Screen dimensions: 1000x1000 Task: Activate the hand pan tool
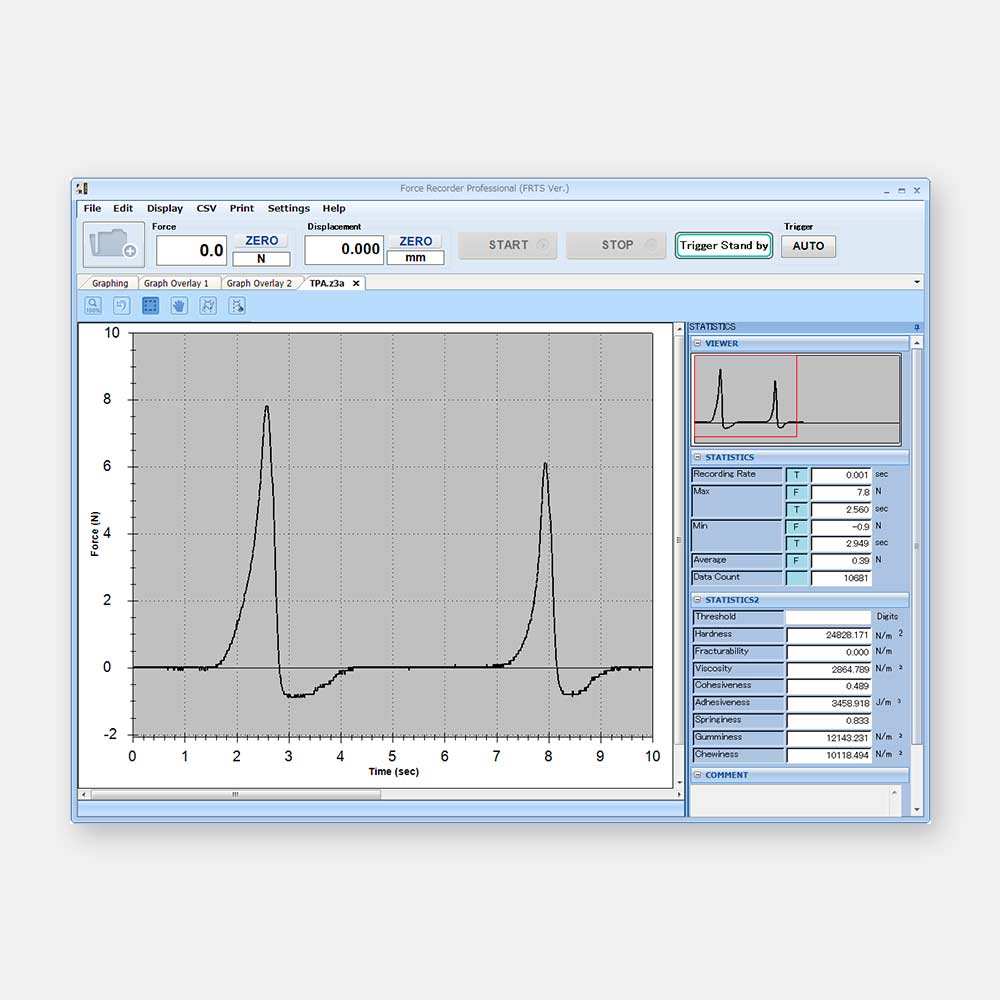[179, 306]
